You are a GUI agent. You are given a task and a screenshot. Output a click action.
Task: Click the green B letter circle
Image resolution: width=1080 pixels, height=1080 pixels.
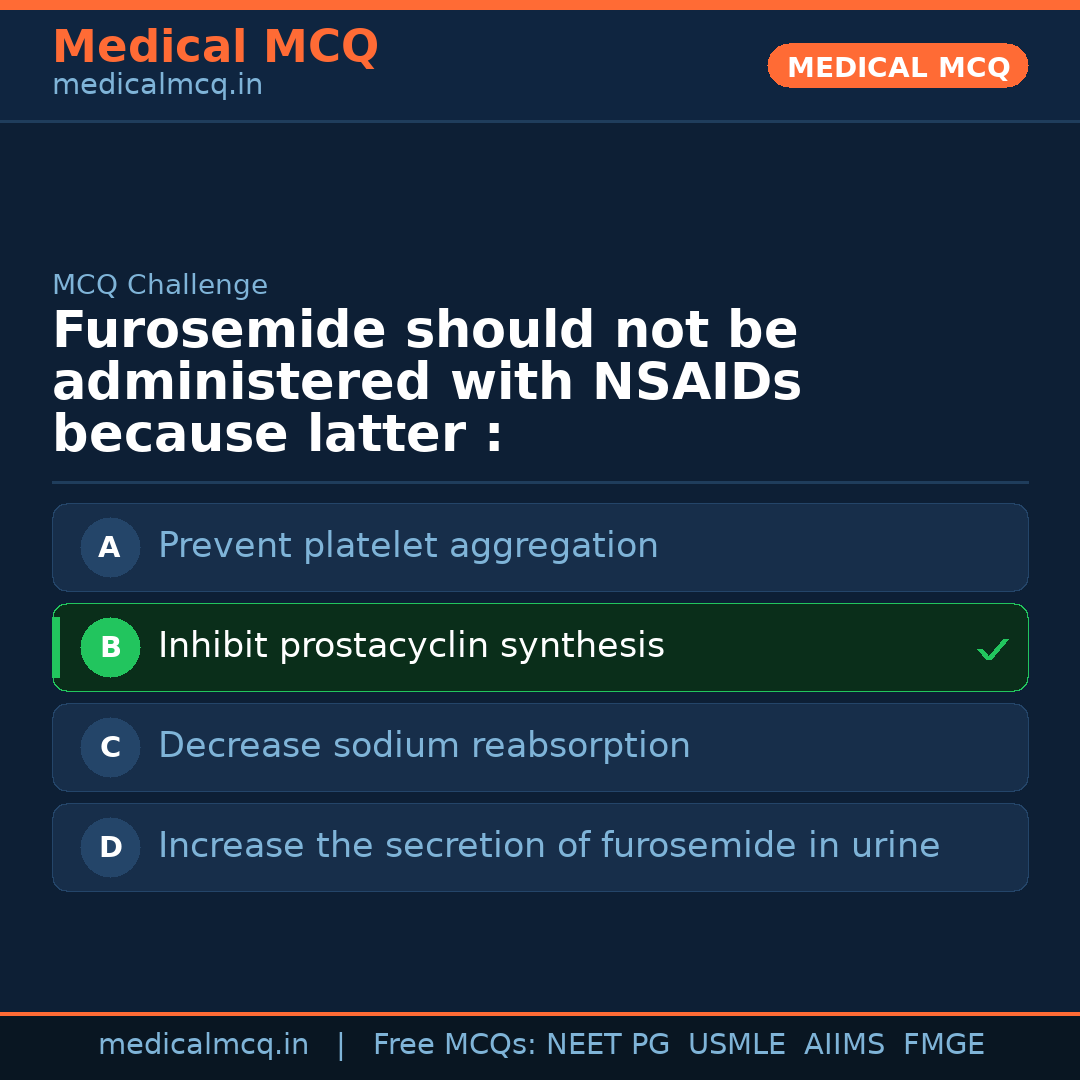[110, 647]
